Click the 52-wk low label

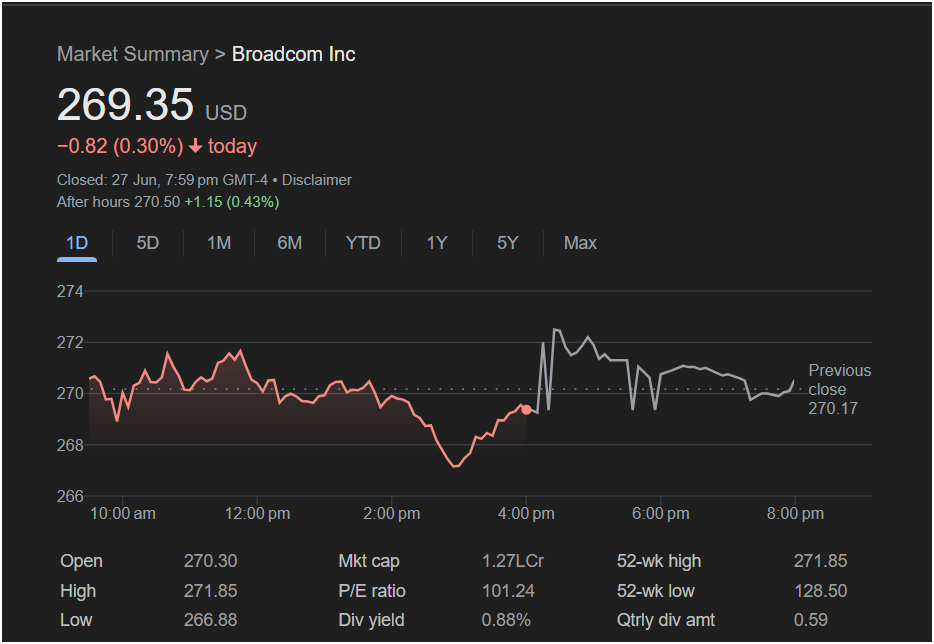656,591
